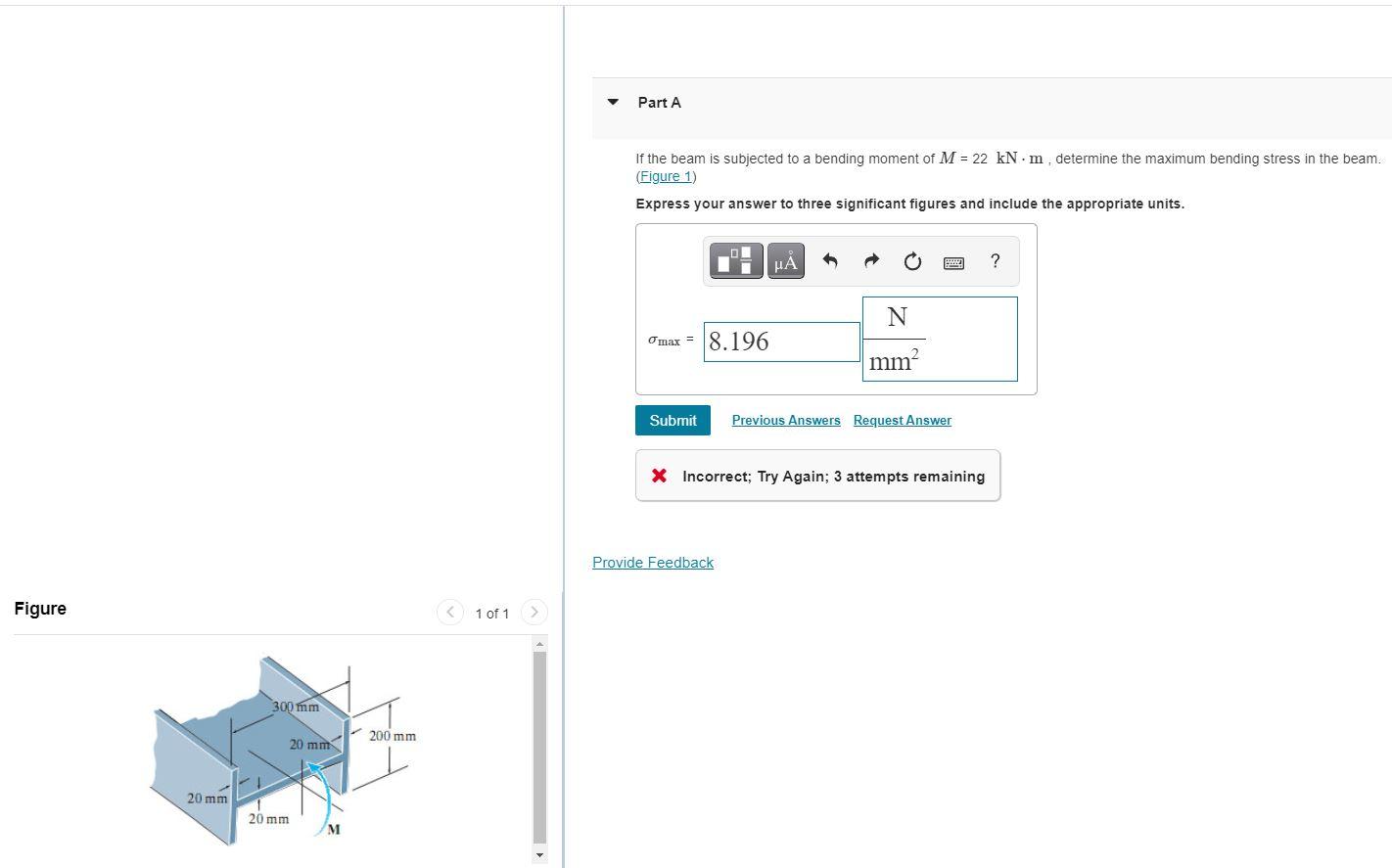Open the units (μÅ) entry icon

[x=785, y=260]
